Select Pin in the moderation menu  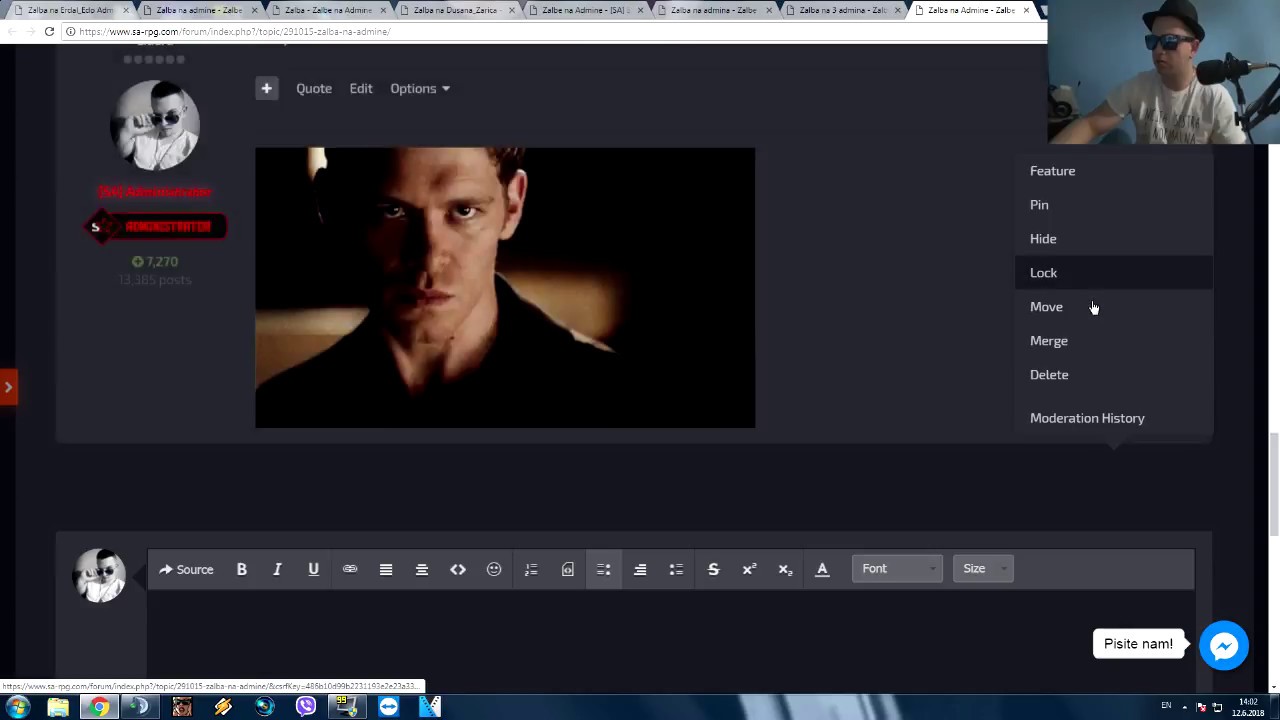(x=1113, y=205)
